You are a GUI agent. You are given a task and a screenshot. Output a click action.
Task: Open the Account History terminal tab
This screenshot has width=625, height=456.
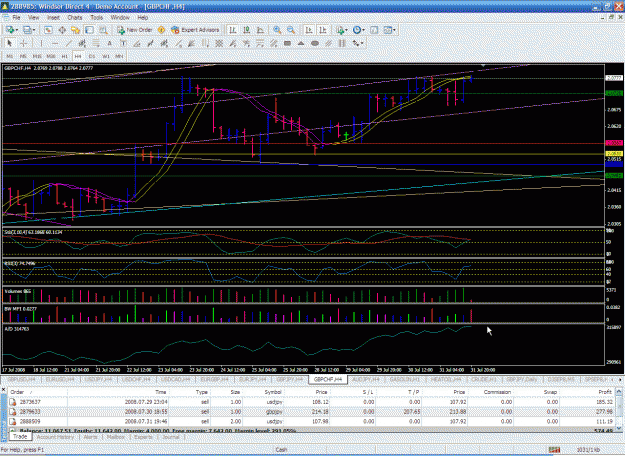pyautogui.click(x=55, y=437)
